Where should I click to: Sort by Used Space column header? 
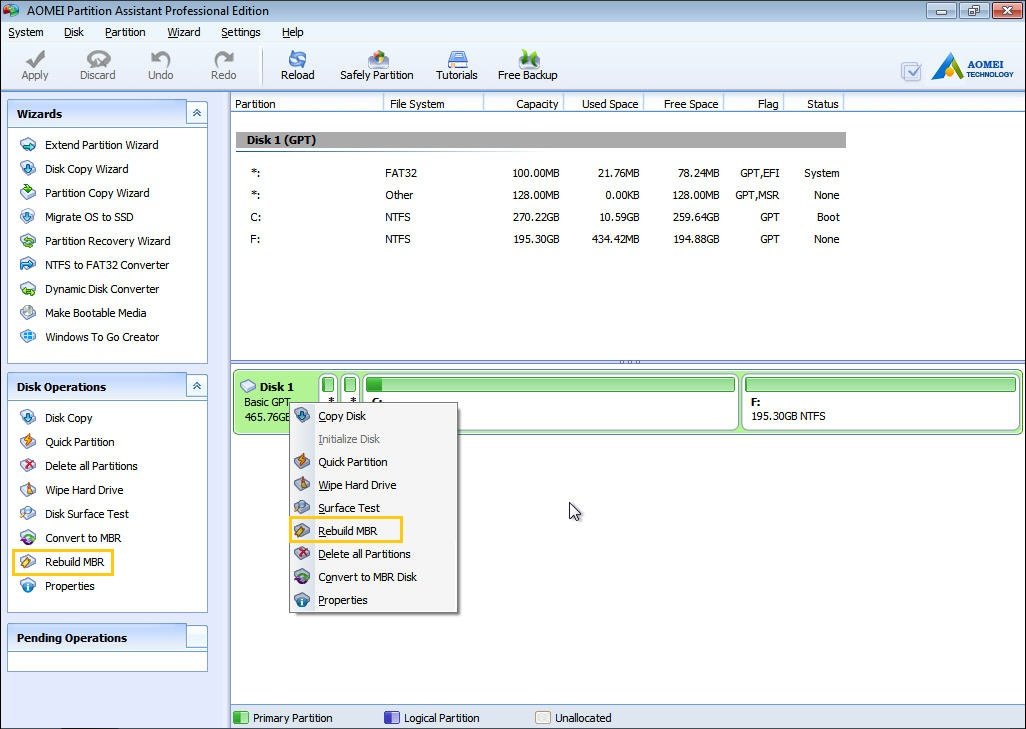(604, 103)
